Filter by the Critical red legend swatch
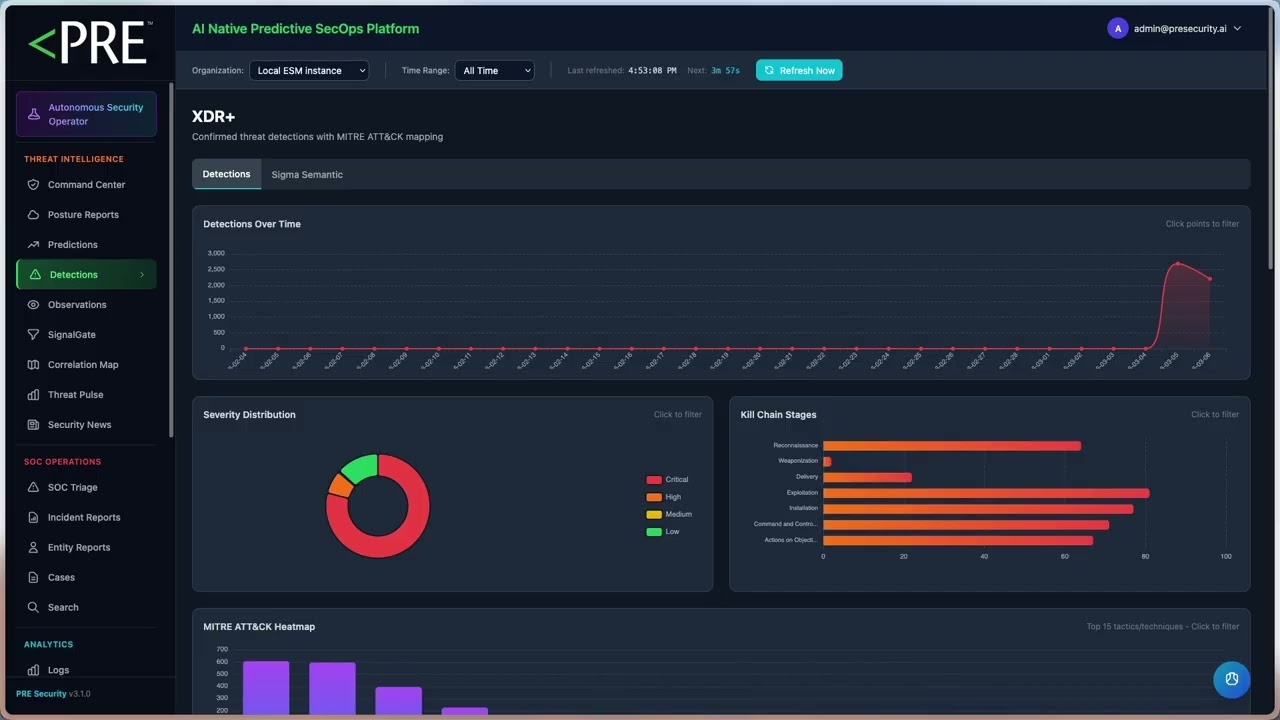 (x=654, y=480)
